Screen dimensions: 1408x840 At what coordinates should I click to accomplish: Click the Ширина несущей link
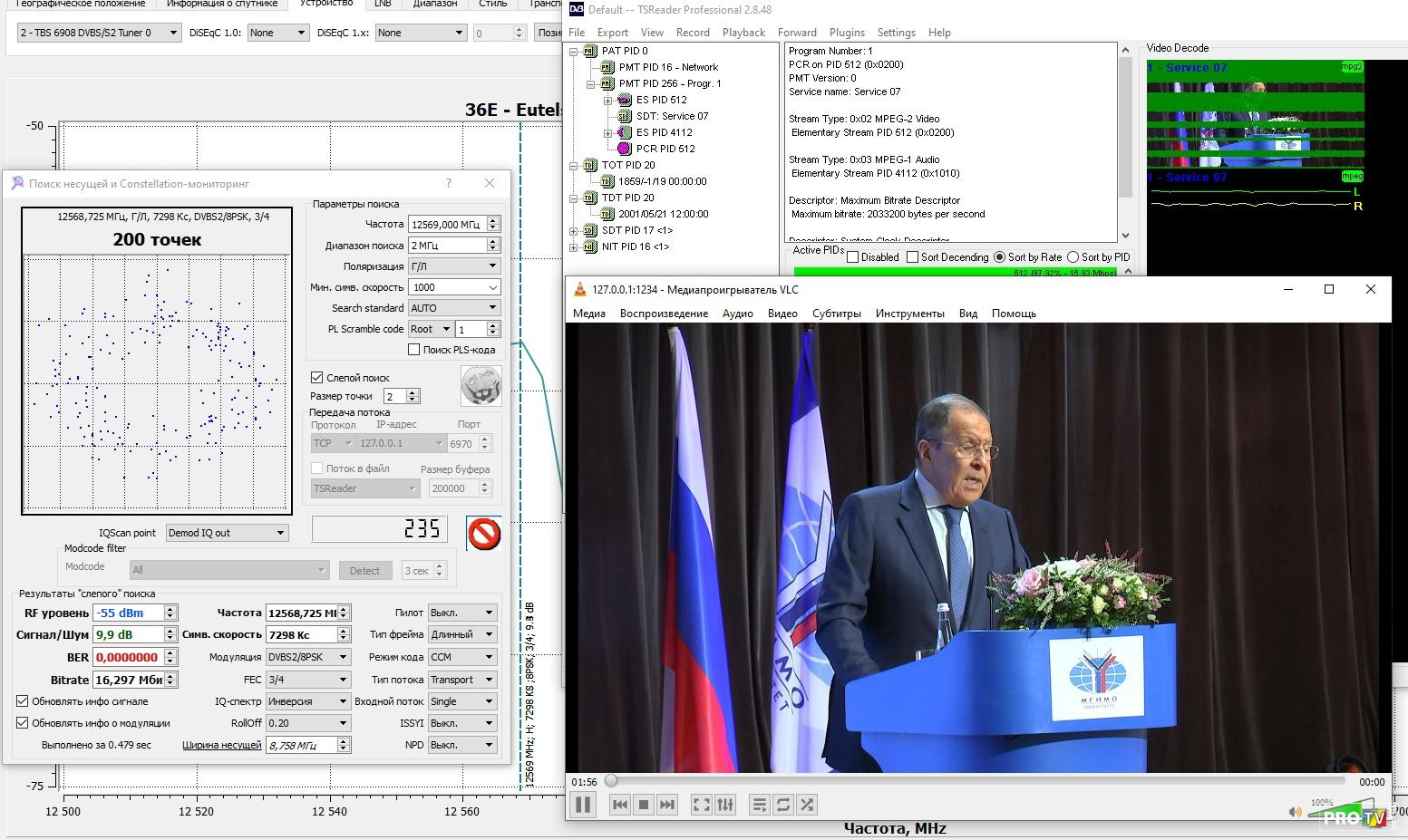222,745
